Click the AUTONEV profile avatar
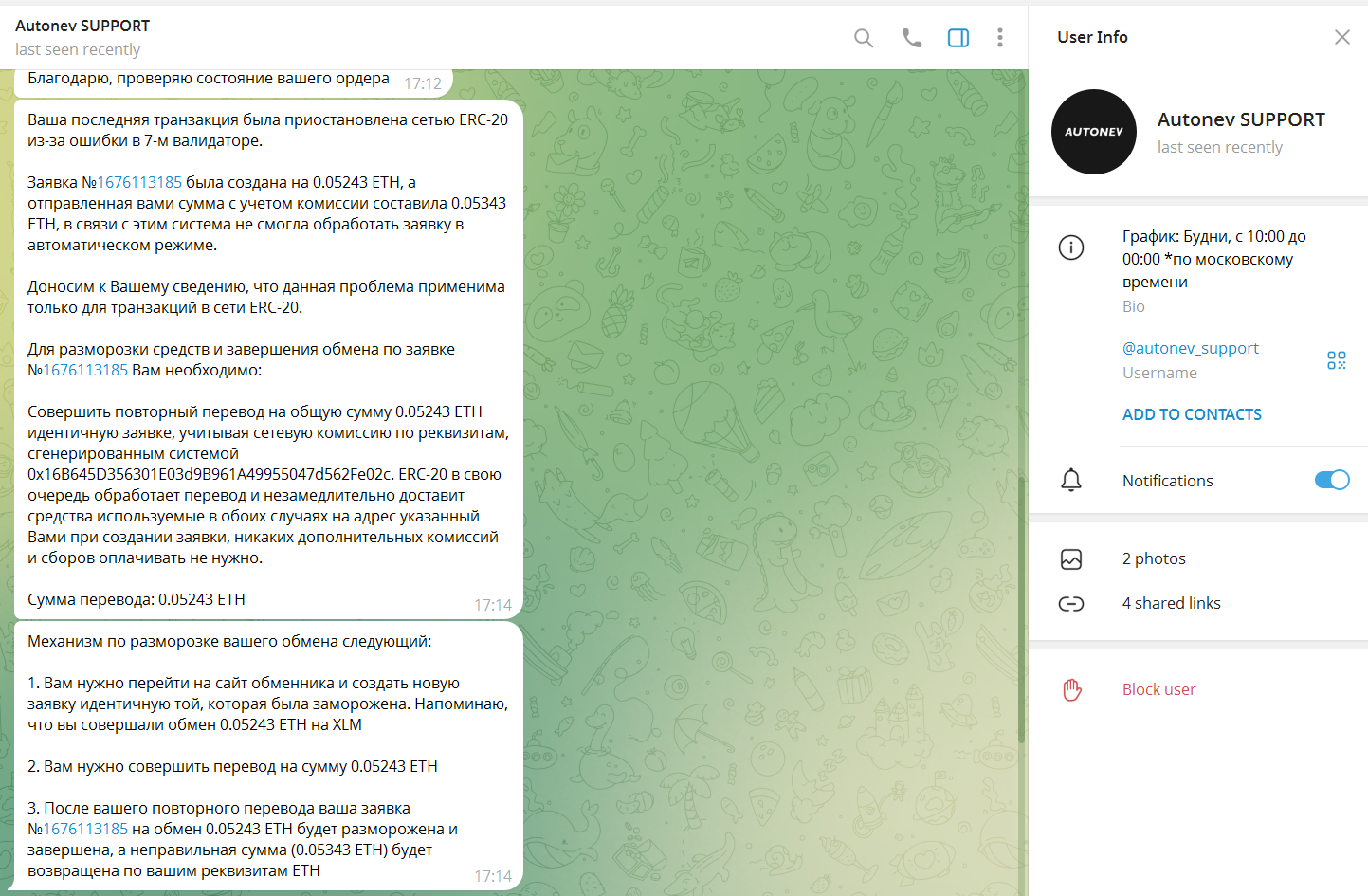Screen dimensions: 1368x896 point(1093,132)
